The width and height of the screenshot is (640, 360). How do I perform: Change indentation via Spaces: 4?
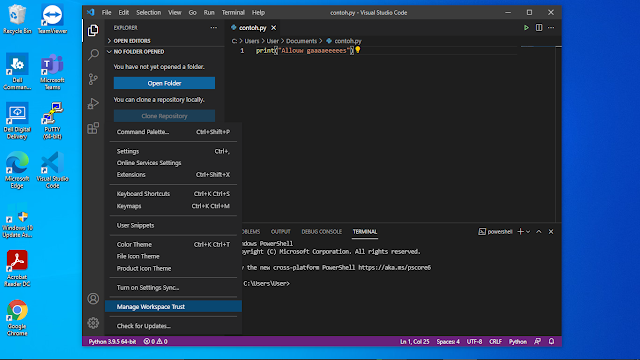448,341
